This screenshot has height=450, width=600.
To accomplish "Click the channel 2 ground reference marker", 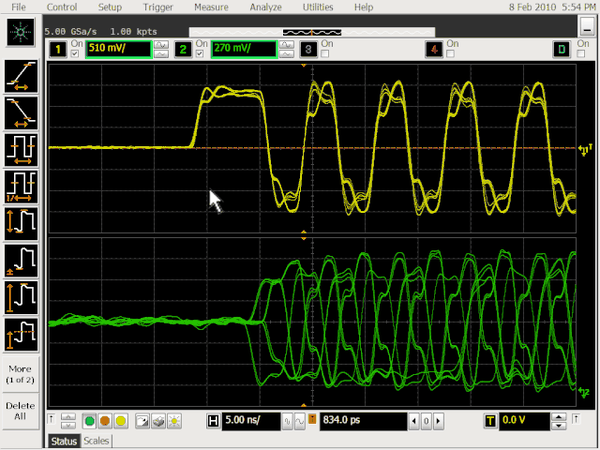I will 584,392.
